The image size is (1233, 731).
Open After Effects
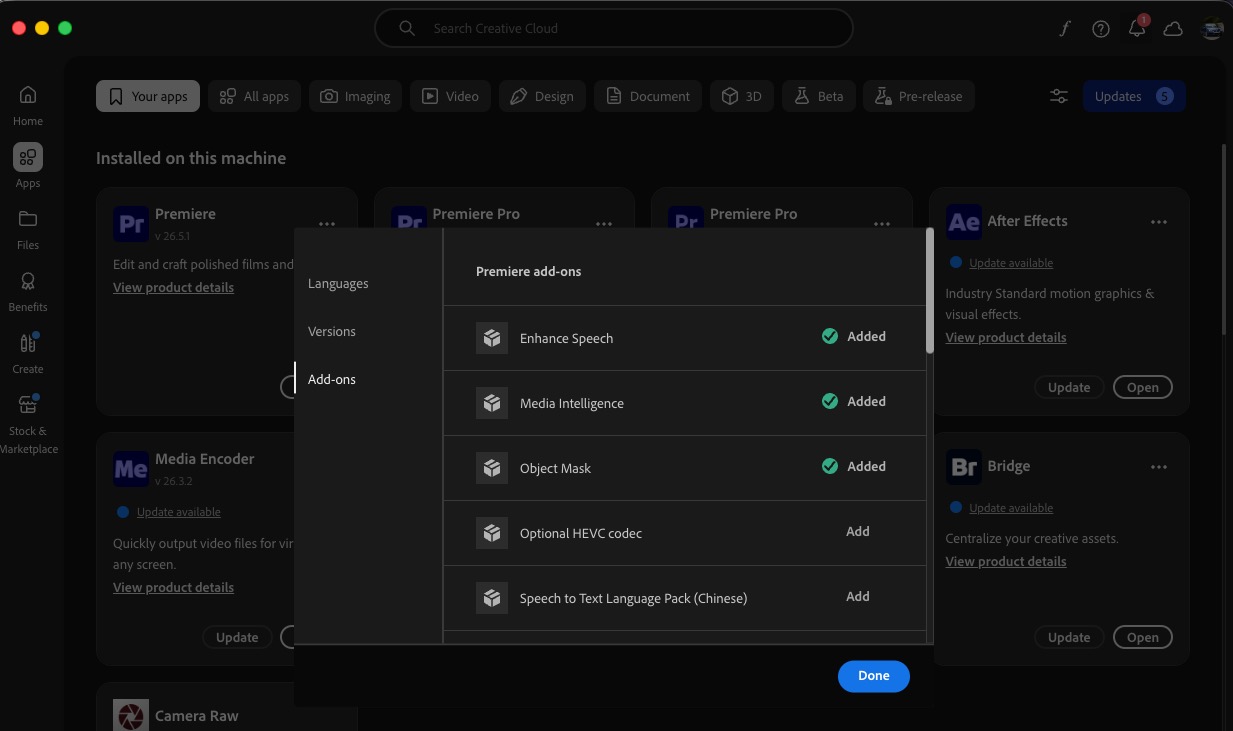coord(1142,387)
